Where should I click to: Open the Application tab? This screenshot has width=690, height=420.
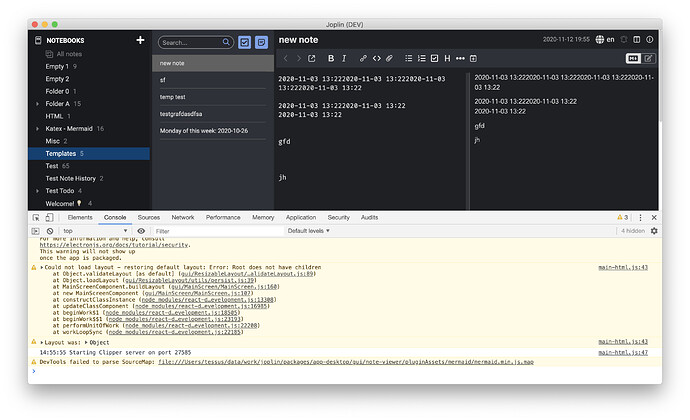pos(301,217)
